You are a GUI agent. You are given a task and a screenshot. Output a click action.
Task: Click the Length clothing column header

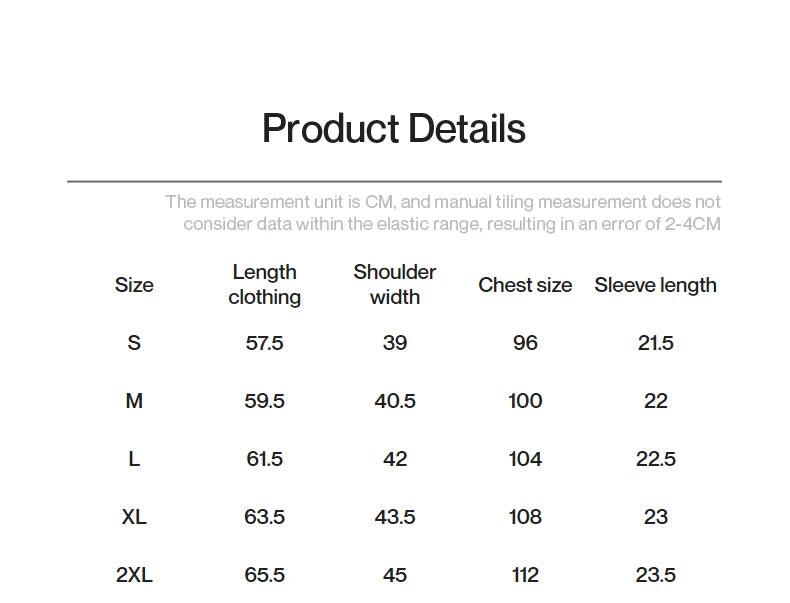point(264,285)
